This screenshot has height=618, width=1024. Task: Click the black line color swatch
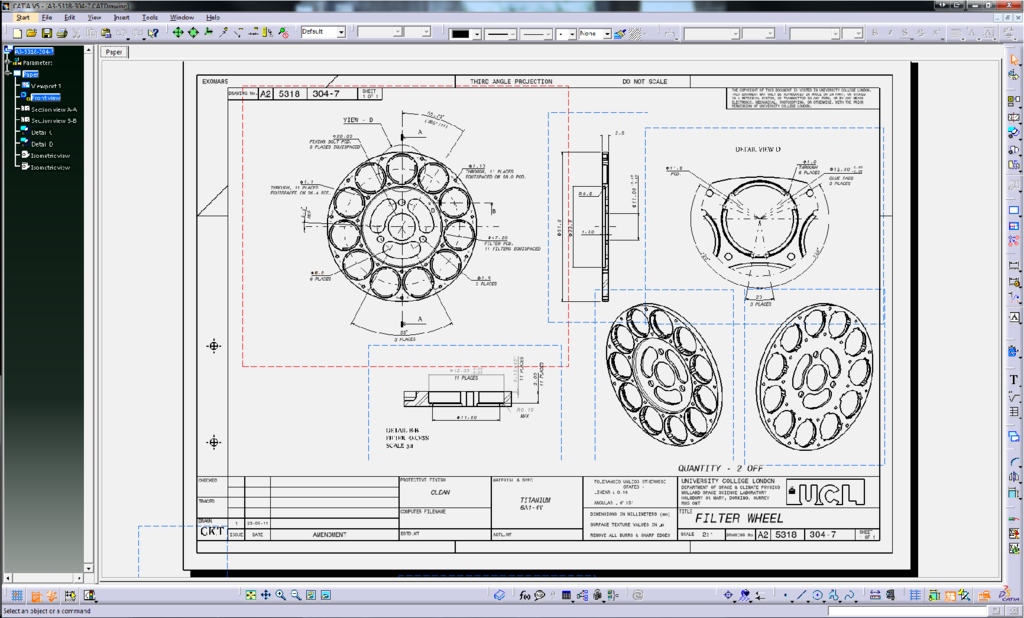tap(460, 34)
